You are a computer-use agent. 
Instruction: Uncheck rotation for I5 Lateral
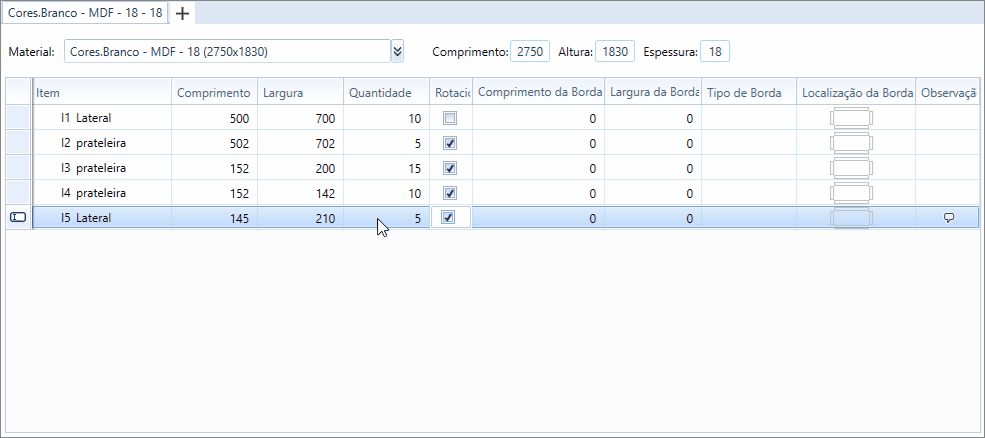[x=448, y=217]
